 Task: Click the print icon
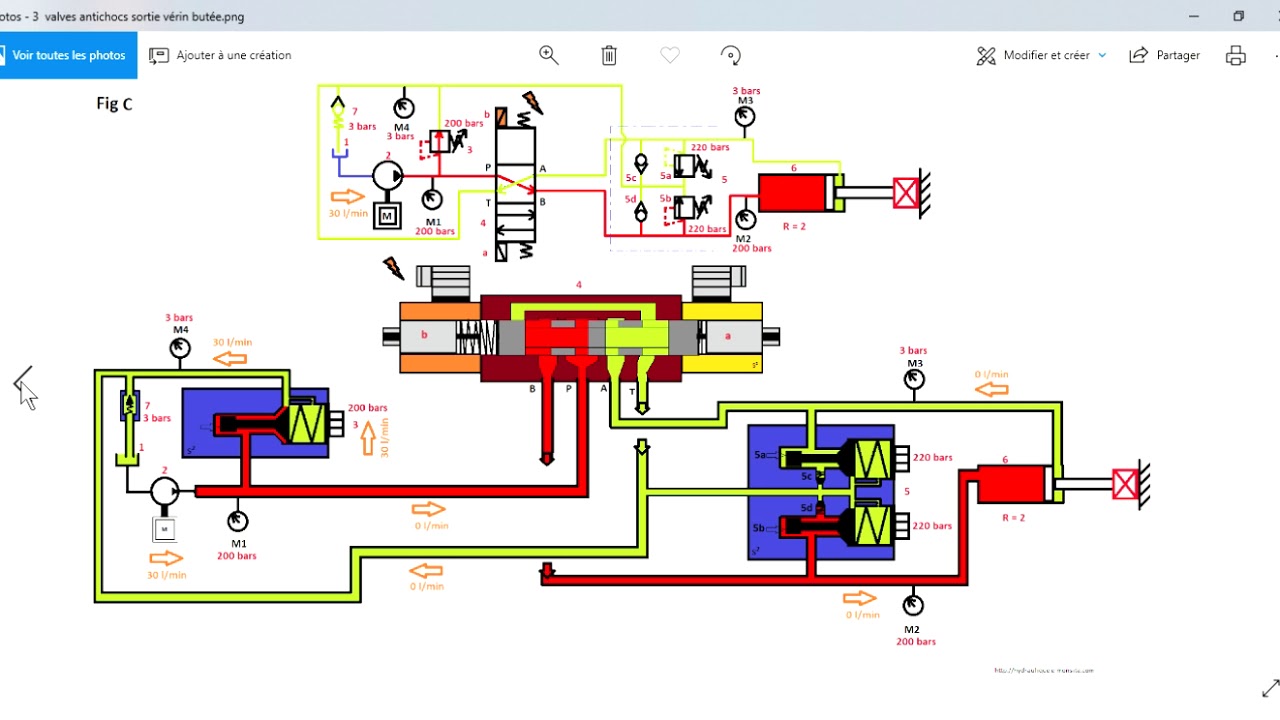pyautogui.click(x=1236, y=55)
